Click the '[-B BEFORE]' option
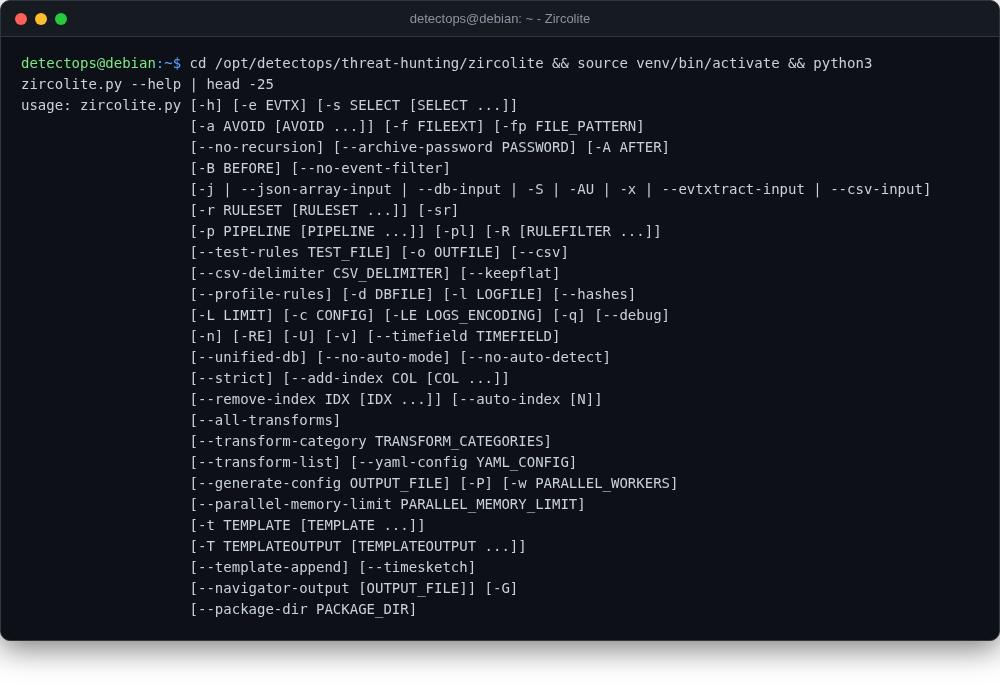 (236, 168)
